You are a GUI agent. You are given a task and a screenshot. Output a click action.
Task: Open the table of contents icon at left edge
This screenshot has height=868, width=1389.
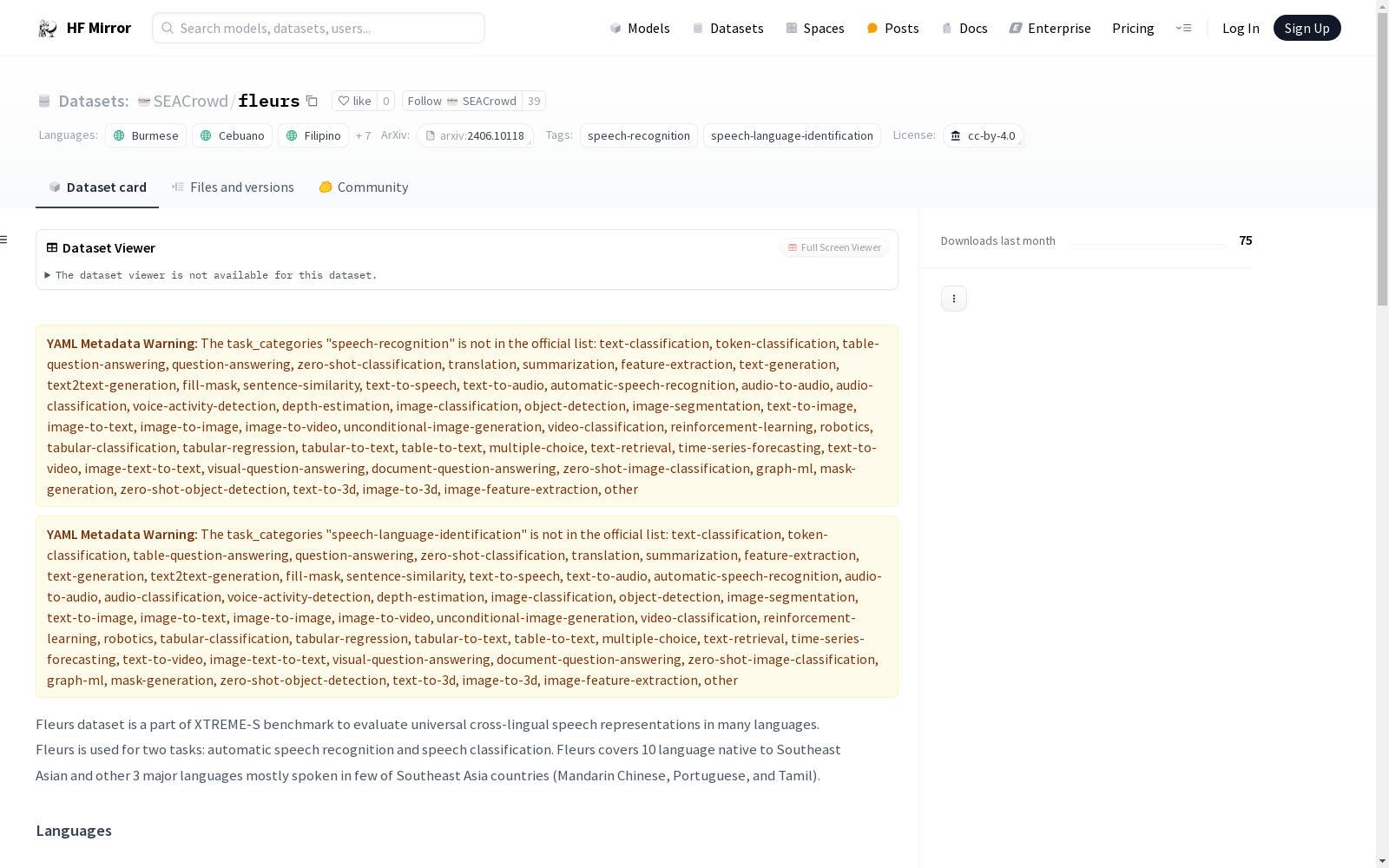click(4, 240)
